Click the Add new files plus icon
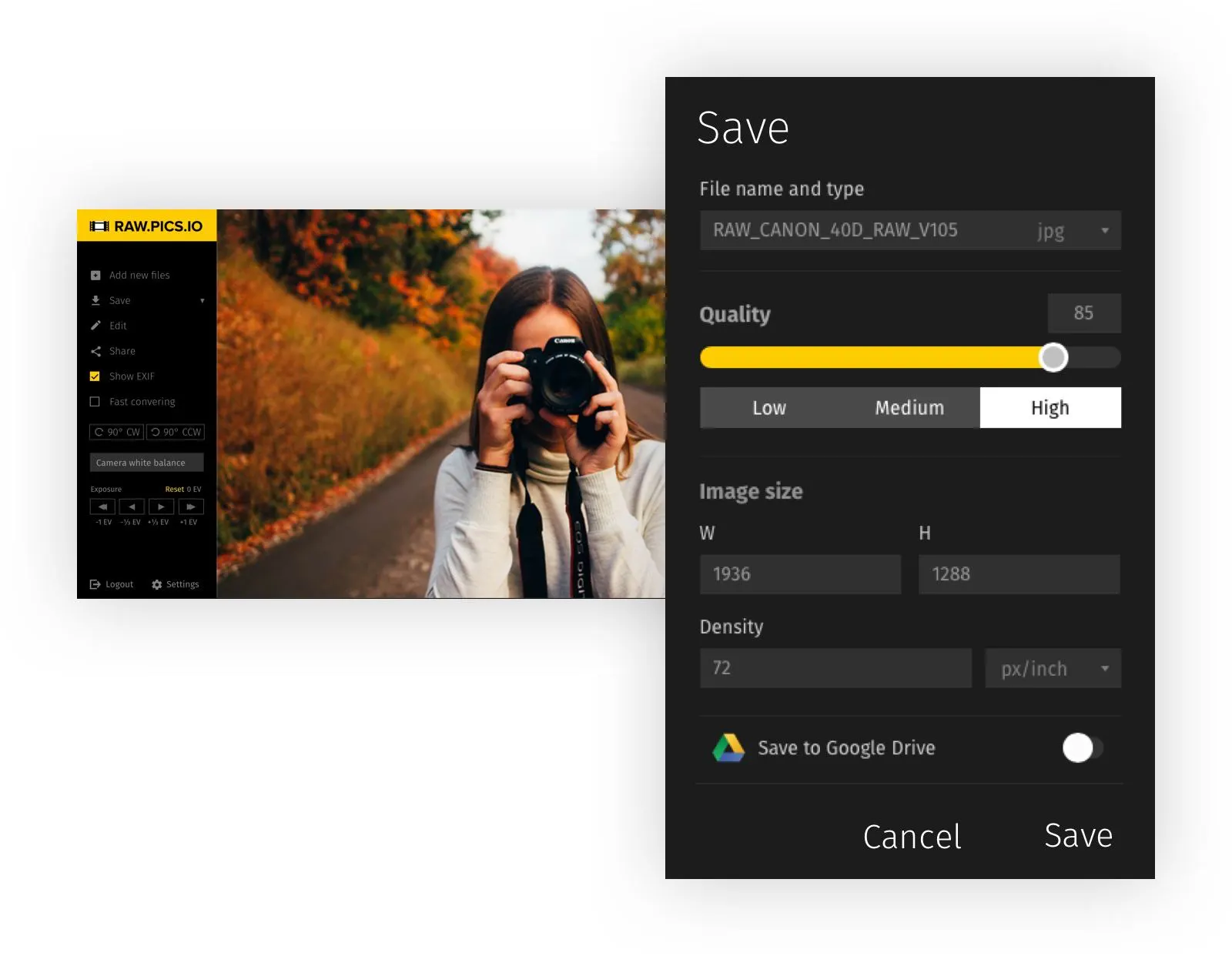This screenshot has width=1232, height=956. pyautogui.click(x=95, y=276)
